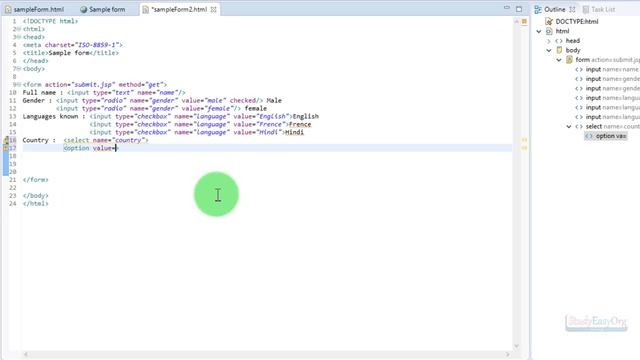The image size is (640, 360).
Task: Click the warning marker on line 17
Action: (6, 148)
